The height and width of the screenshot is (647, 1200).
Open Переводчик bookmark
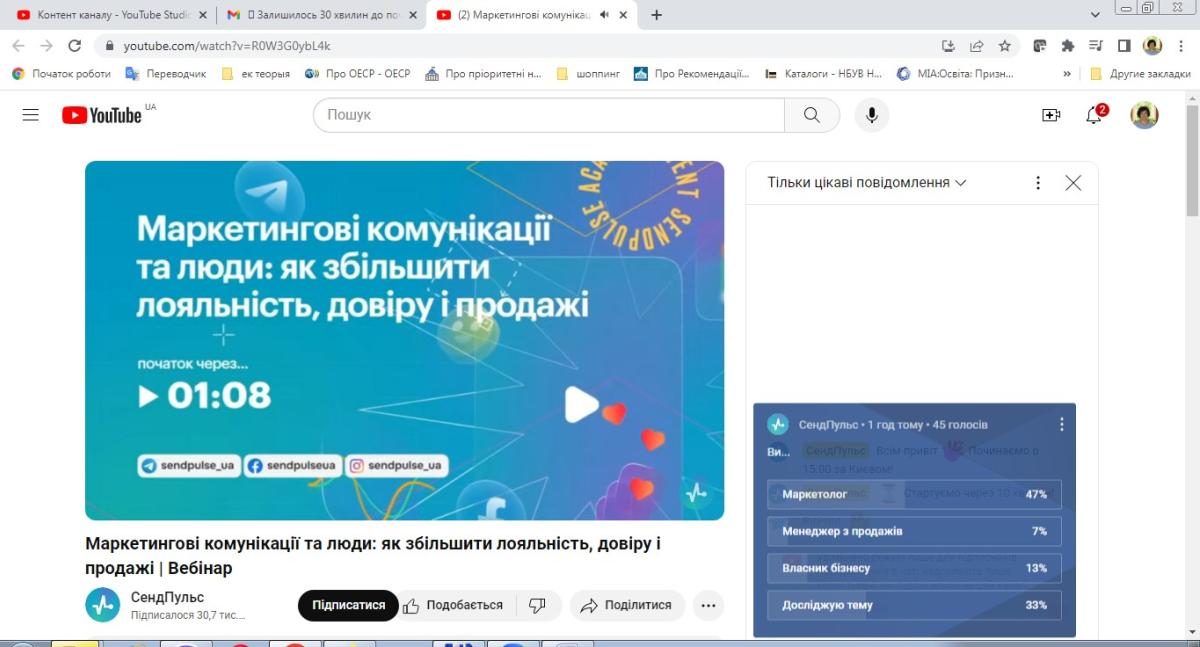coord(166,73)
